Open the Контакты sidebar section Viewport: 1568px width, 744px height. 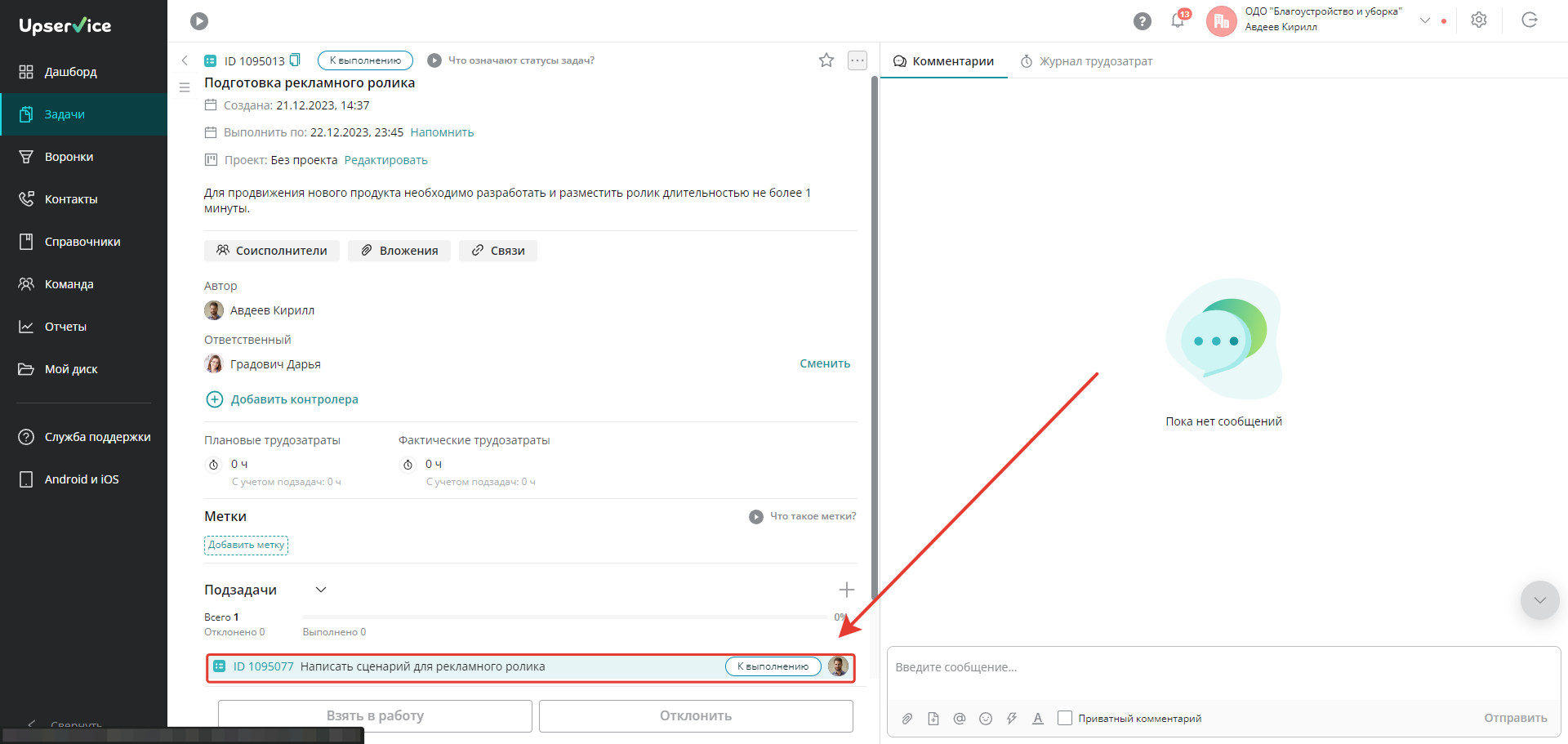coord(83,199)
